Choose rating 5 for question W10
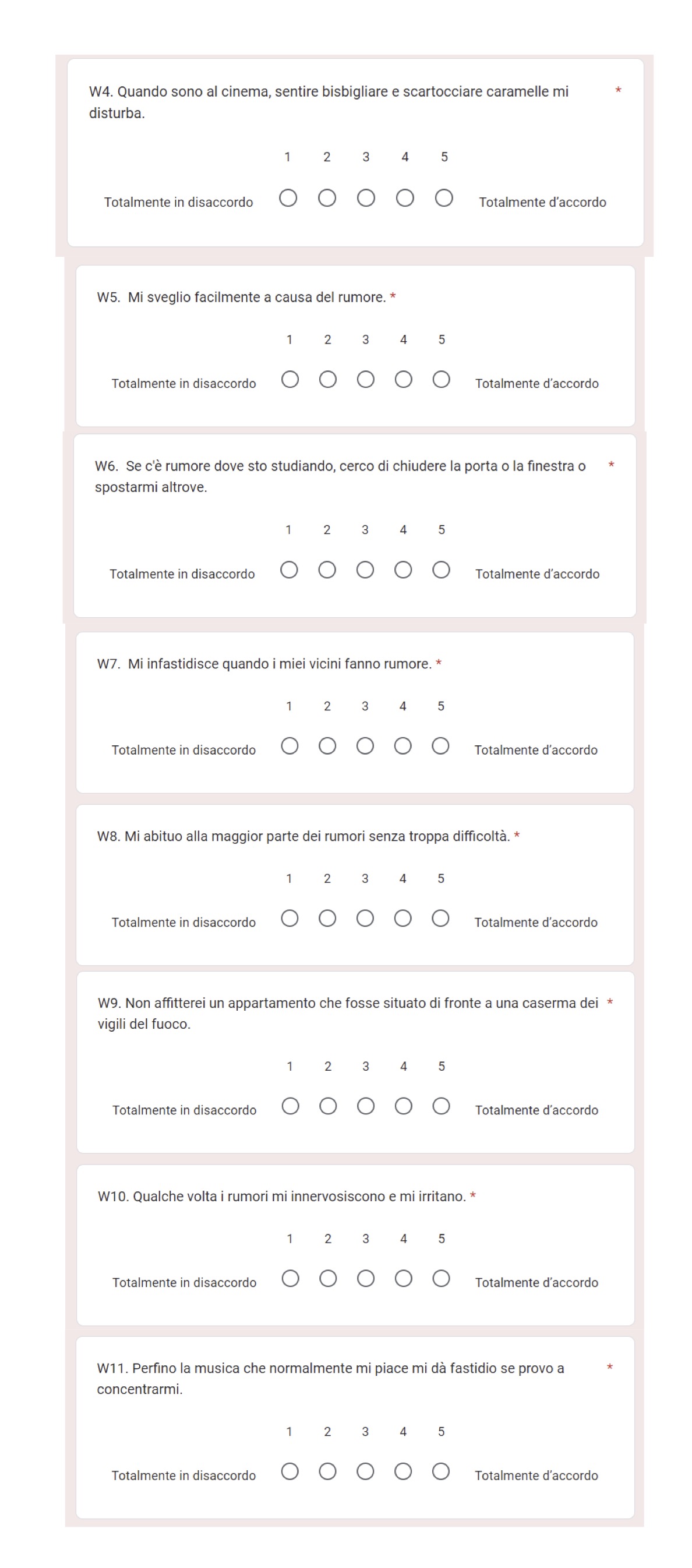Image resolution: width=692 pixels, height=1568 pixels. tap(441, 1278)
